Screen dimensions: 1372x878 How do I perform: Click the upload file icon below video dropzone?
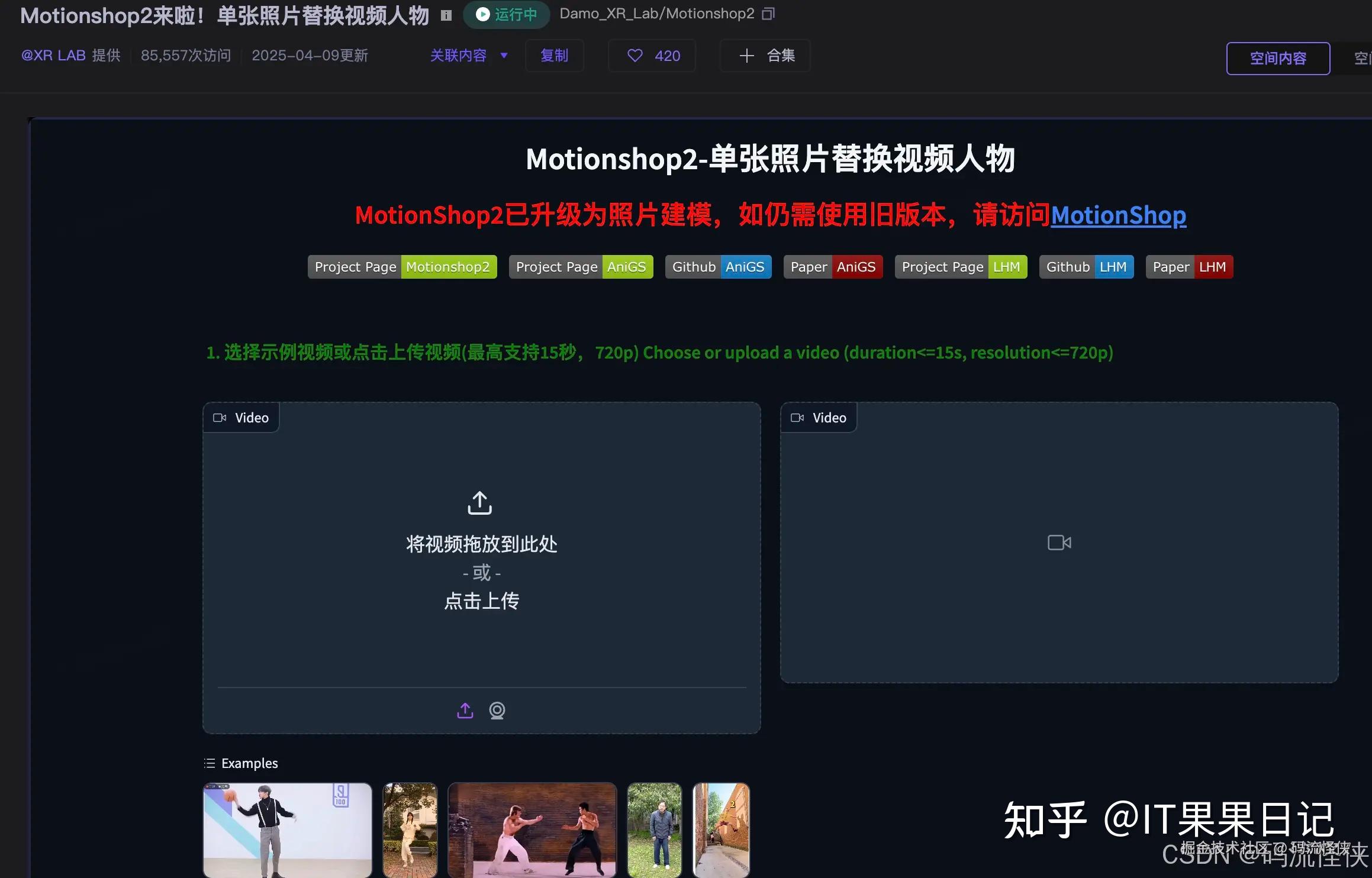(x=465, y=710)
